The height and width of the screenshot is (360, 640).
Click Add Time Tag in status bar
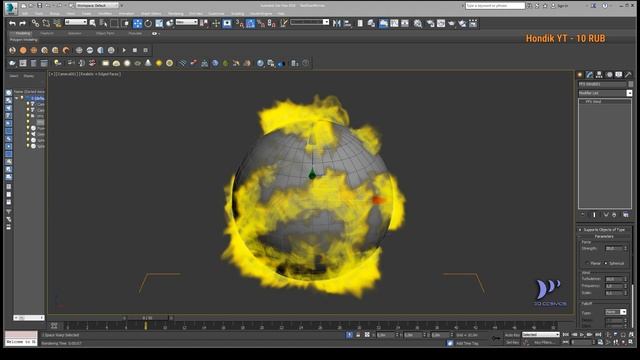point(467,343)
